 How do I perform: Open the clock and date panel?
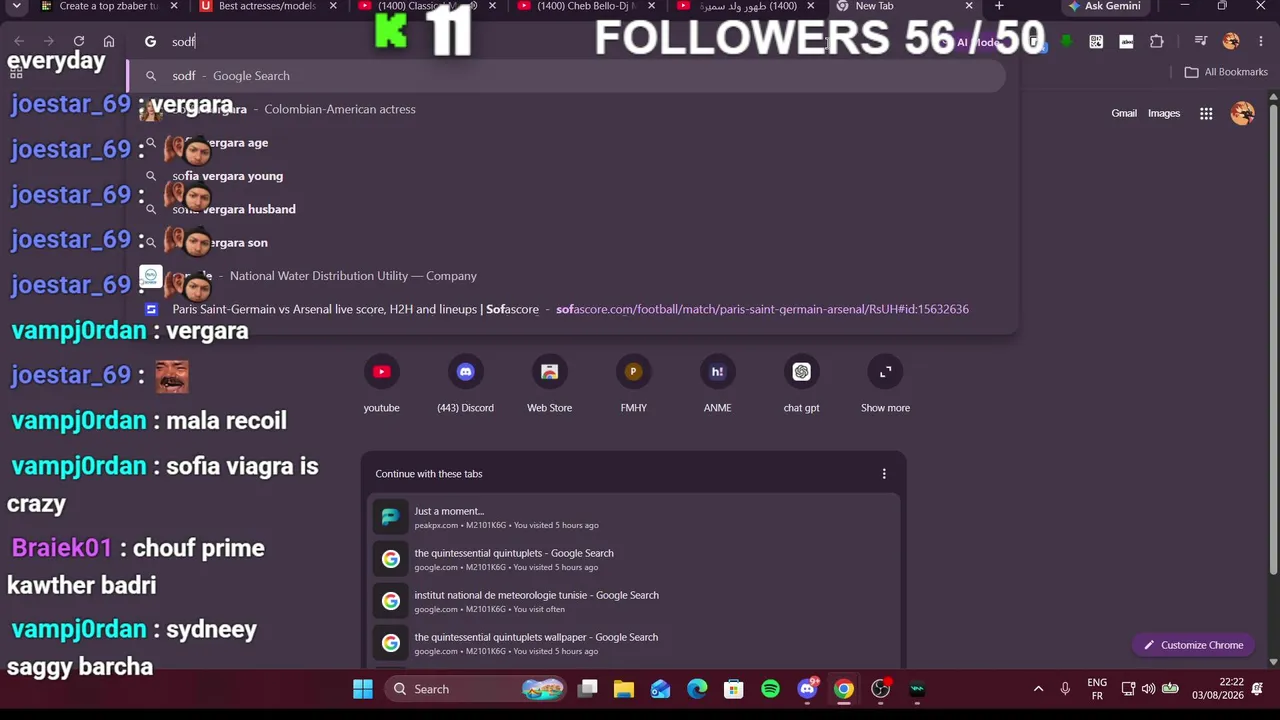pos(1218,689)
